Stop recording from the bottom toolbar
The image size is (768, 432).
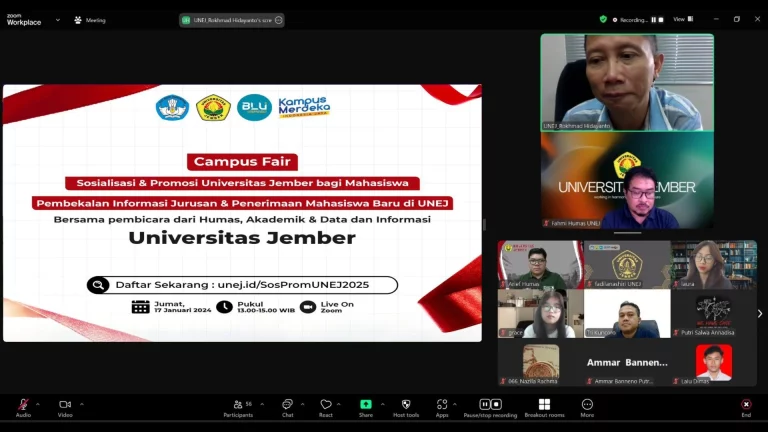coord(496,405)
